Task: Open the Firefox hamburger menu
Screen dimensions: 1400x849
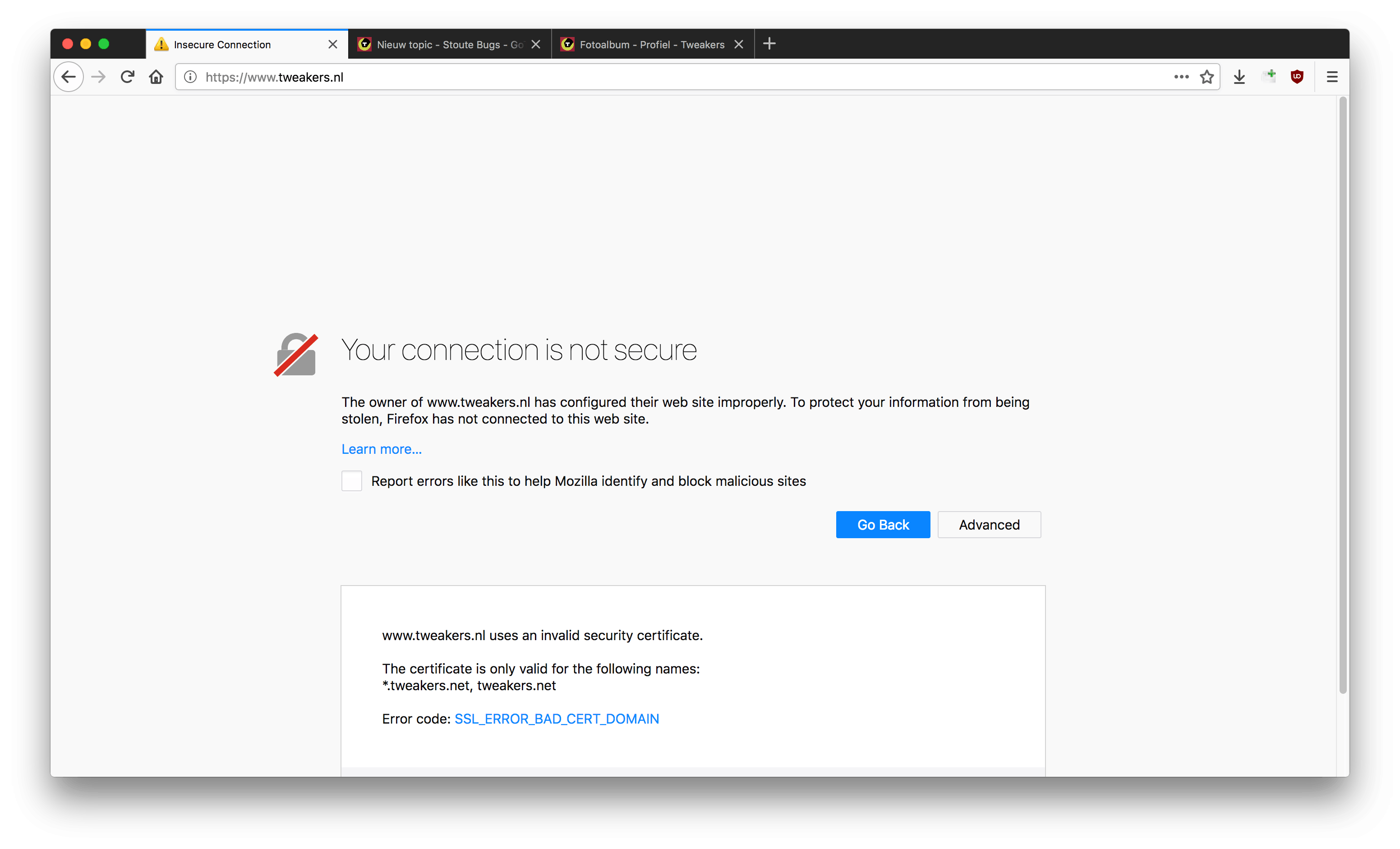Action: click(1332, 77)
